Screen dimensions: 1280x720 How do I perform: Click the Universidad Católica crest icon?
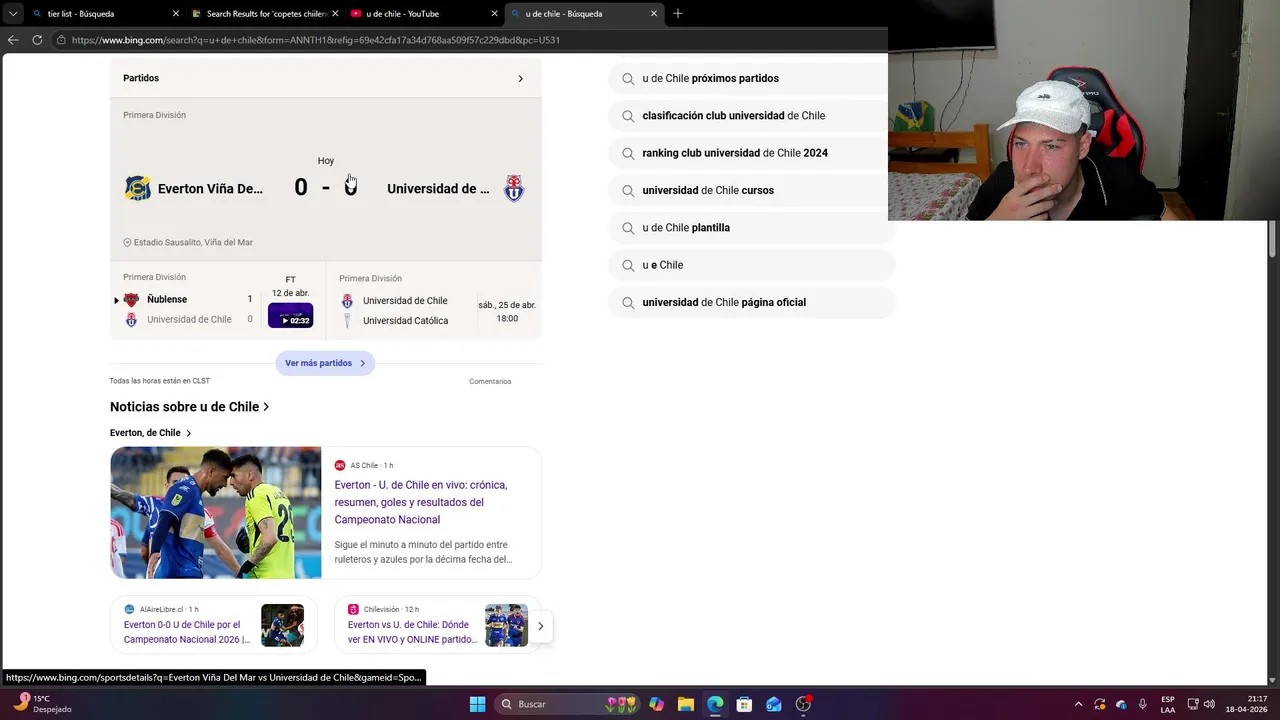point(347,321)
